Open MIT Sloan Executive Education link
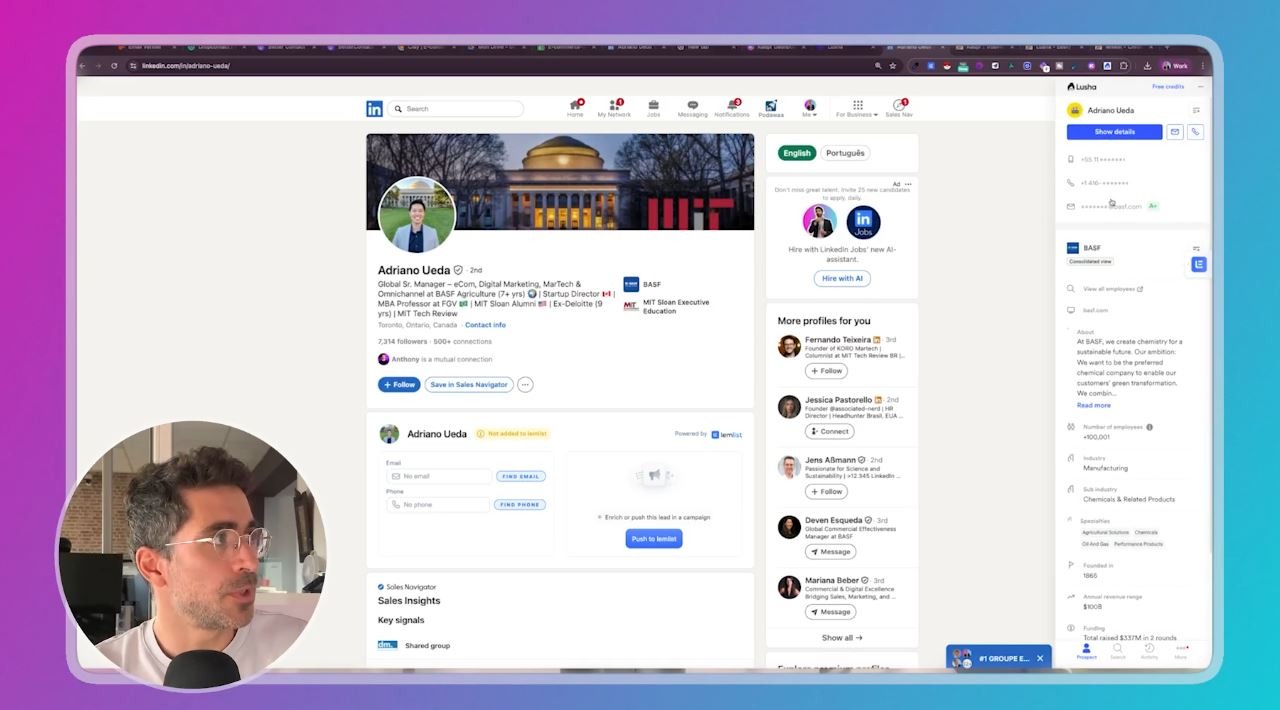The width and height of the screenshot is (1280, 710). [666, 306]
